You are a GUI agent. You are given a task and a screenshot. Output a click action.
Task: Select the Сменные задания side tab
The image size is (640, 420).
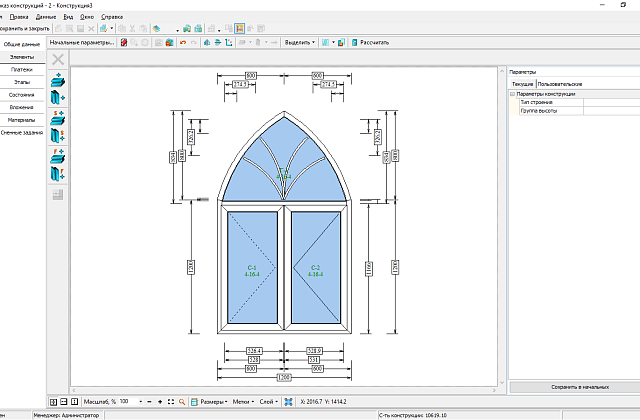pyautogui.click(x=22, y=133)
